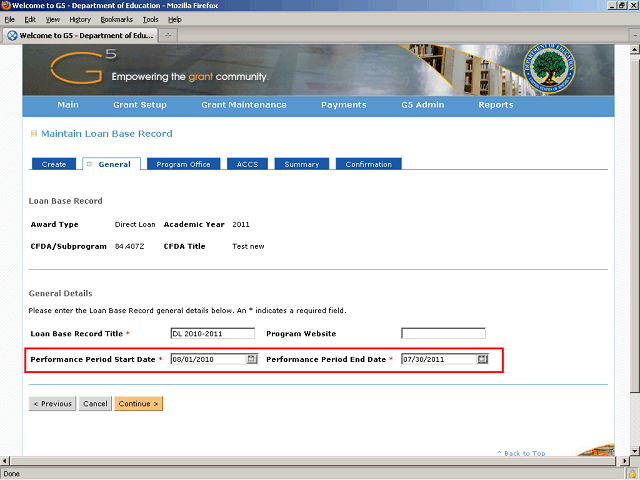Open G5 Admin navigation item

pos(422,105)
